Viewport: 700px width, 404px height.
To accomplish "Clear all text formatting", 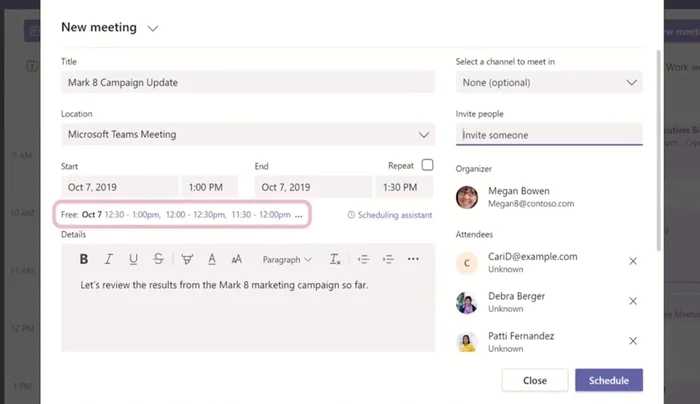I will click(x=335, y=259).
